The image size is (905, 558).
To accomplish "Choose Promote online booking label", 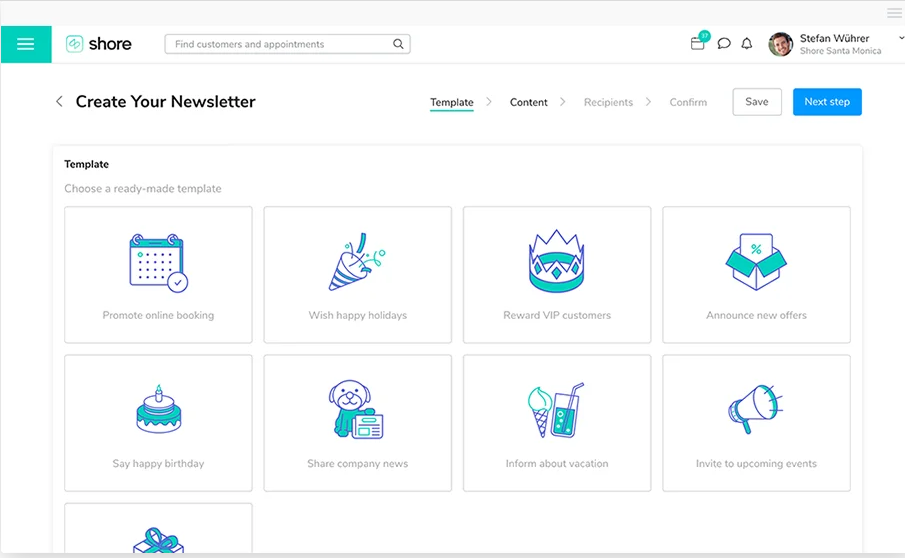I will 158,315.
